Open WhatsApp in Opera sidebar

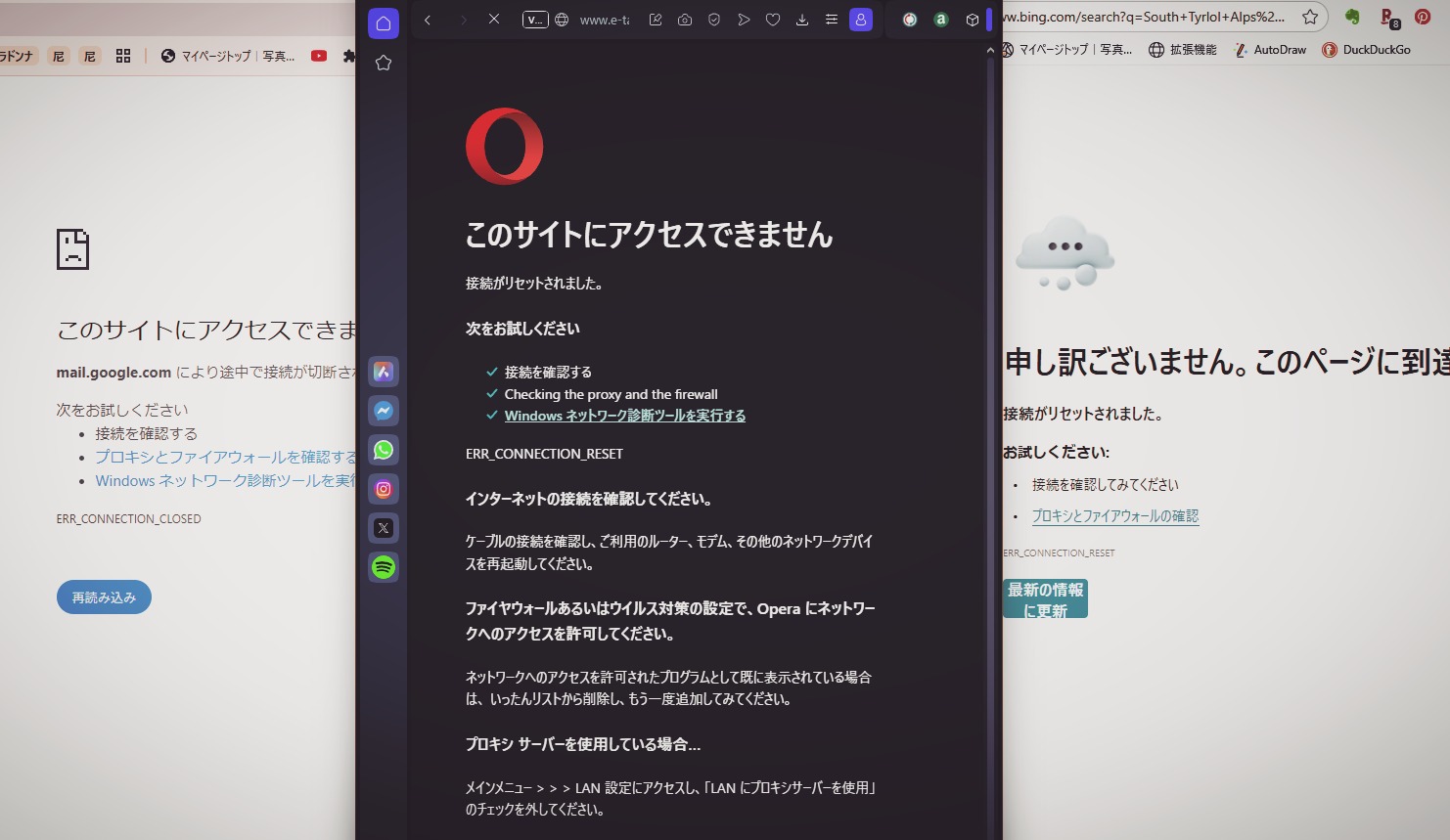(x=384, y=450)
